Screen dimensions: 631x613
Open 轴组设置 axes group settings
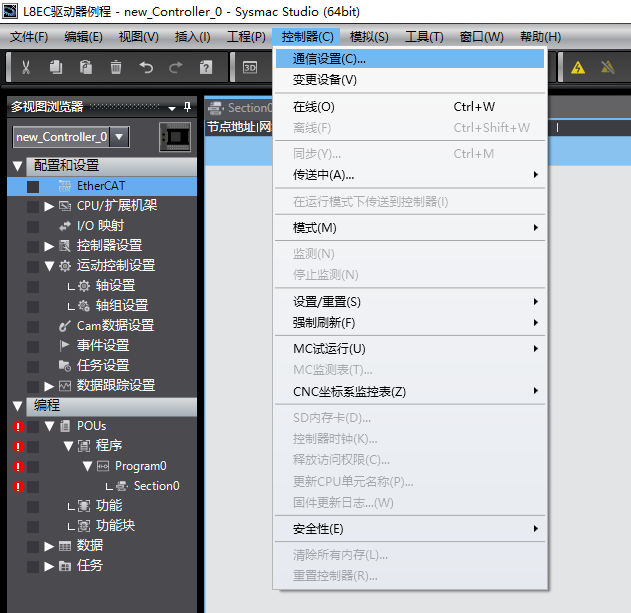tap(122, 305)
